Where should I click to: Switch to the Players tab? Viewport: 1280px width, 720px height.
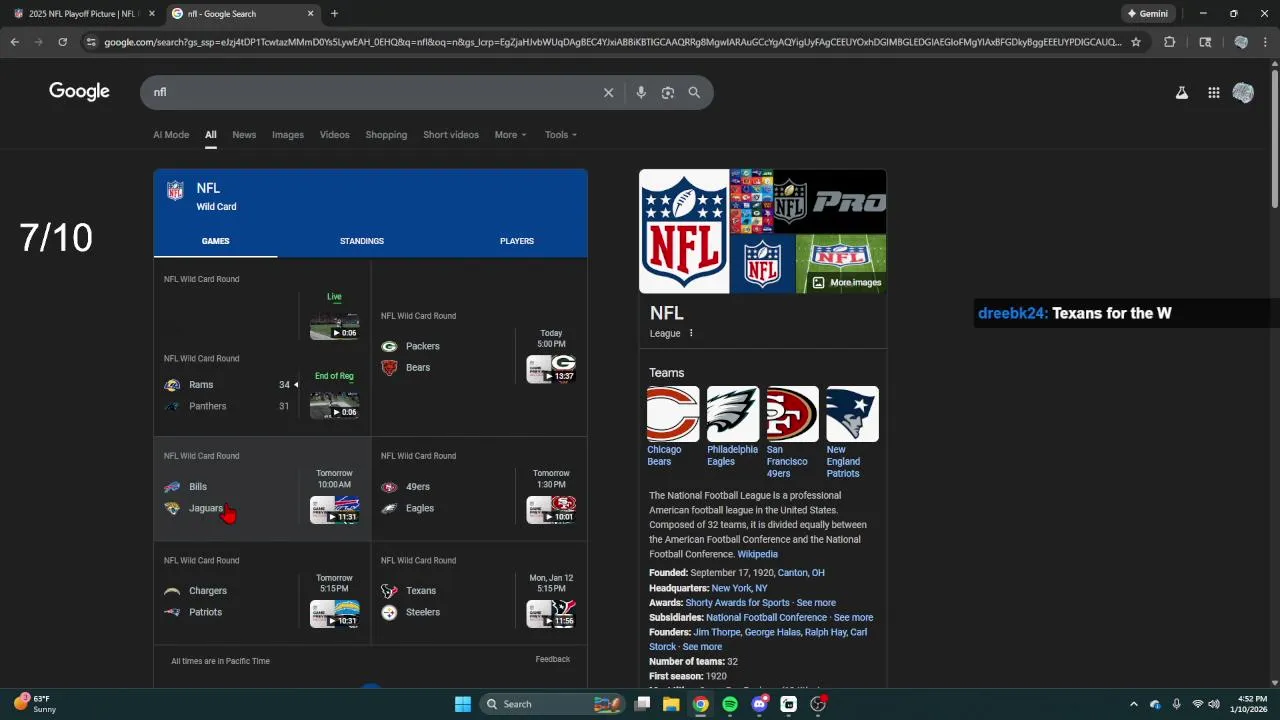tap(517, 241)
